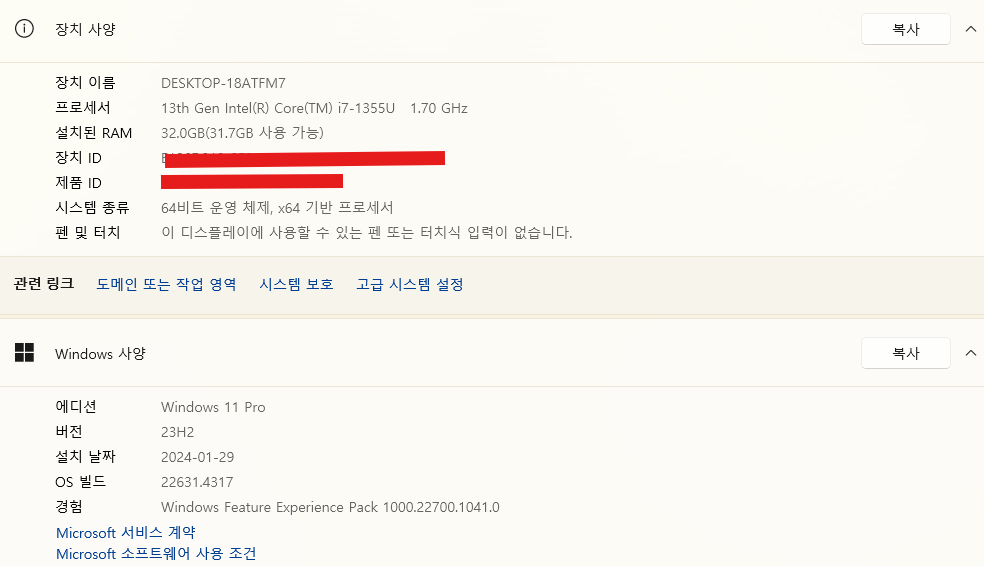Collapse the Windows 사양 section chevron

pos(970,353)
